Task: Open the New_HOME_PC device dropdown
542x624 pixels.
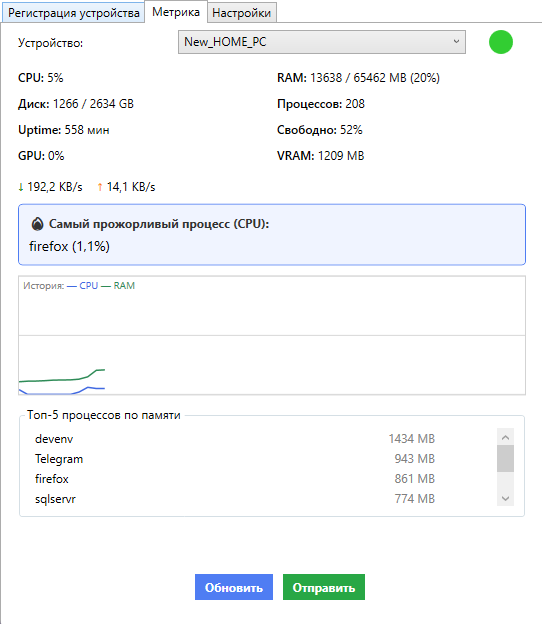Action: 322,42
